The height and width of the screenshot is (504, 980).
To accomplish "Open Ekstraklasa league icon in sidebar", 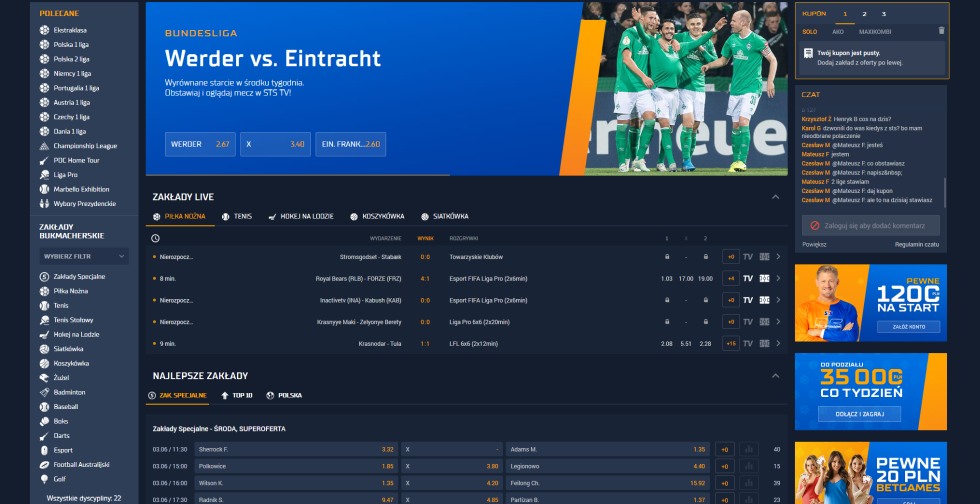I will (44, 30).
